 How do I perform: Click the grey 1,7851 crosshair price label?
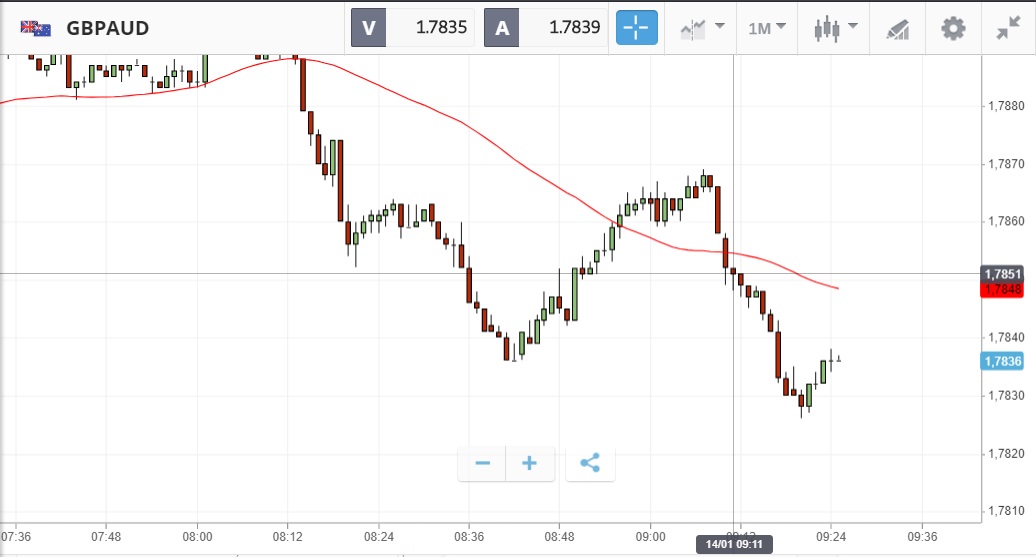pyautogui.click(x=1002, y=274)
